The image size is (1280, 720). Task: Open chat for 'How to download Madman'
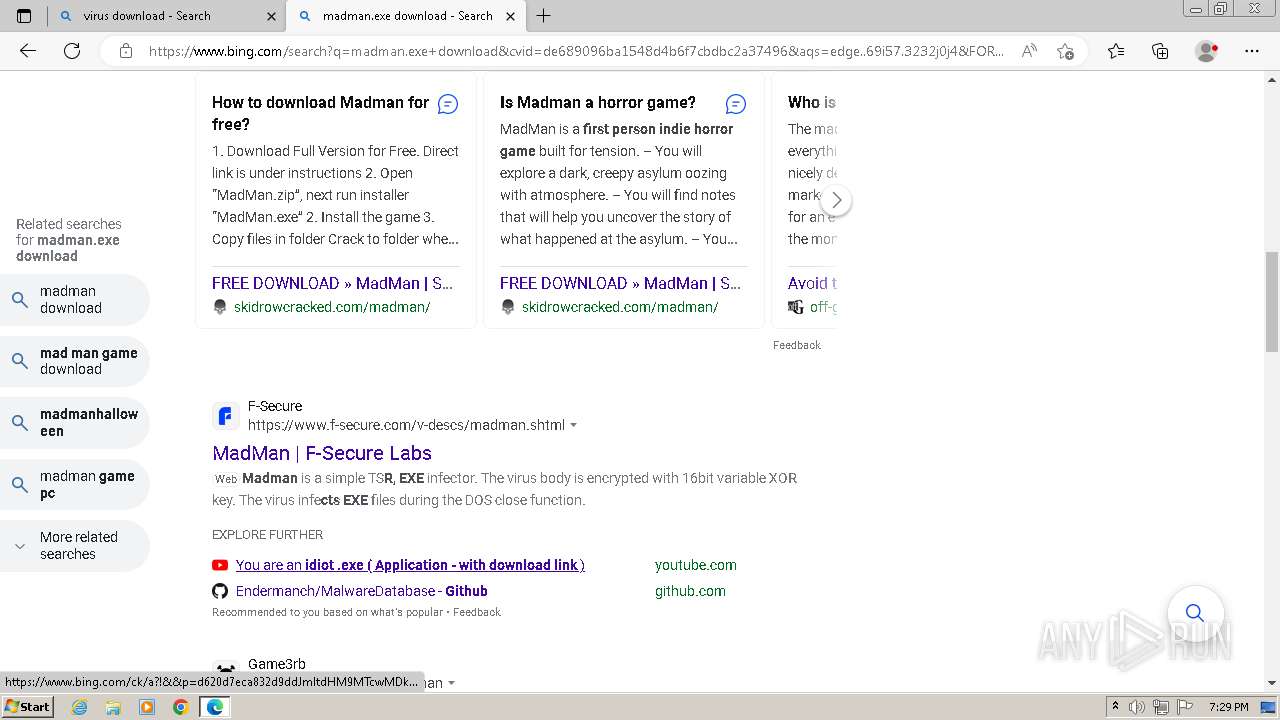pyautogui.click(x=448, y=104)
